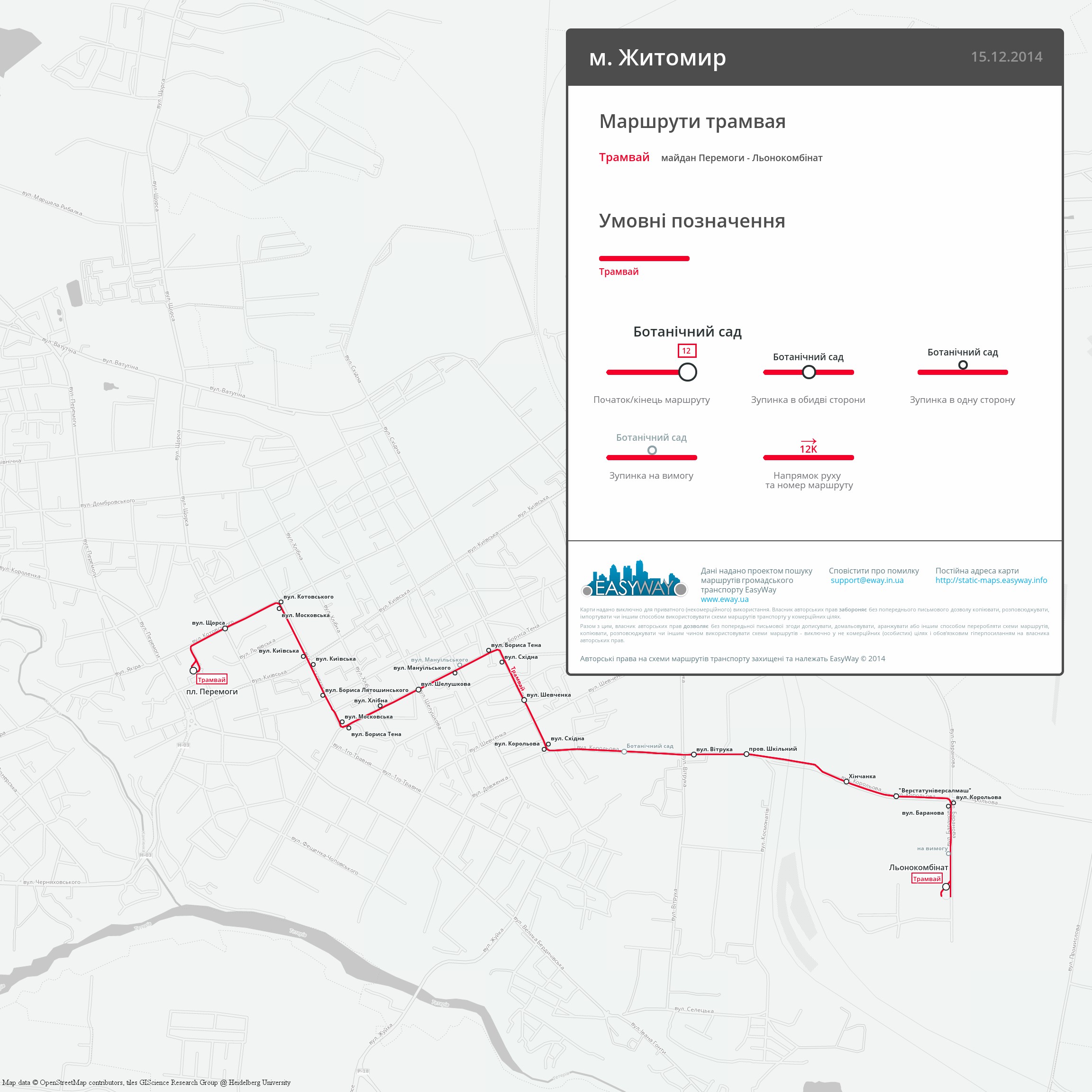Select the вул. Бориса Лятошинського stop marker
Image resolution: width=1092 pixels, height=1092 pixels.
coord(323,695)
